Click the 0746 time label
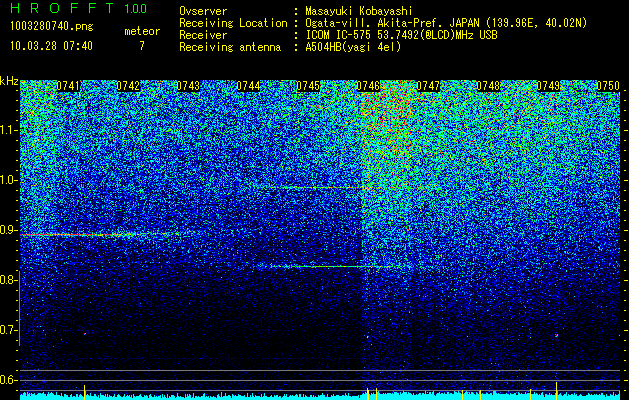 368,86
